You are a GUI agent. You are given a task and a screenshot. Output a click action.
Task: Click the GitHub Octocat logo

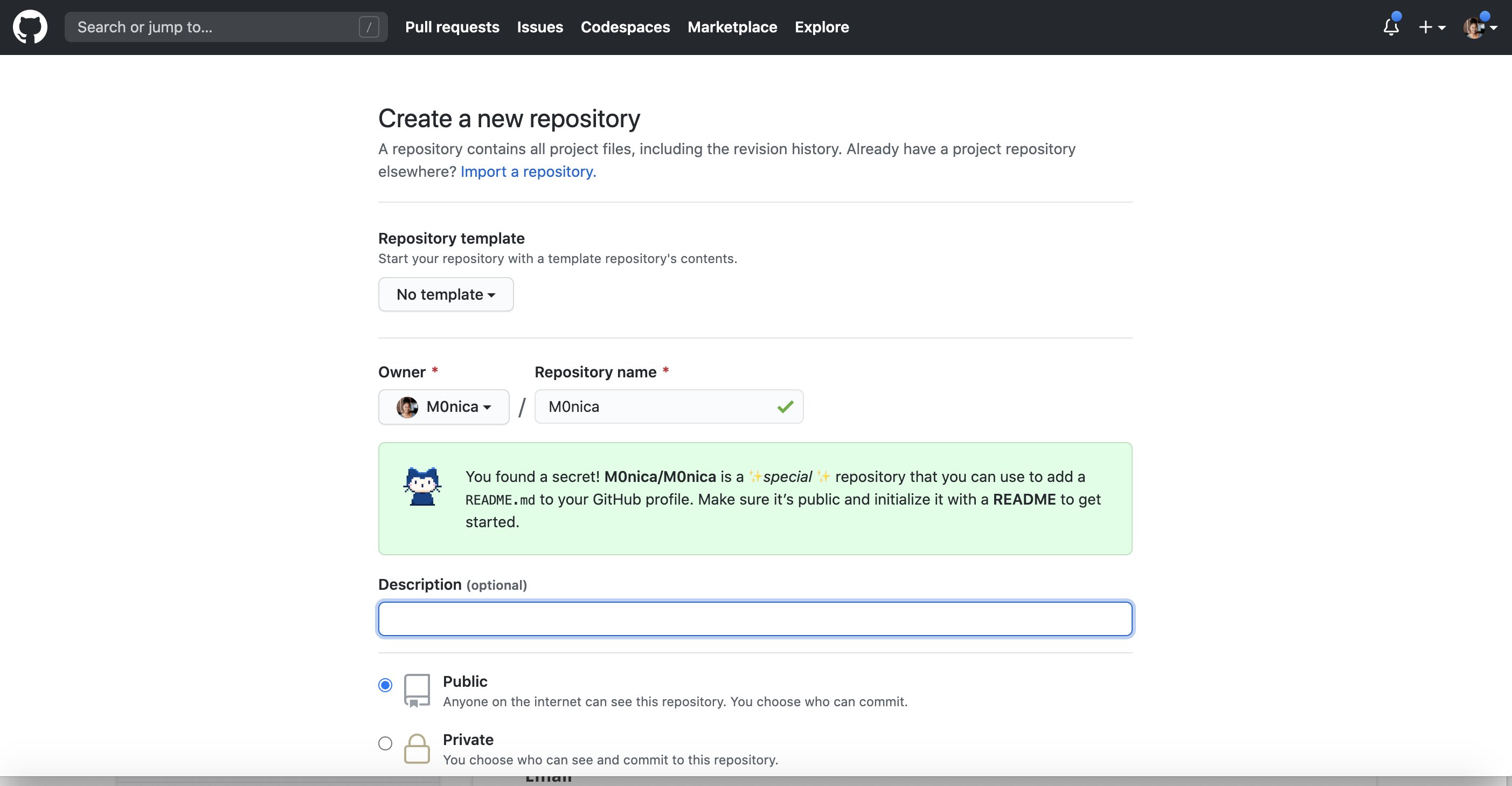click(x=30, y=27)
